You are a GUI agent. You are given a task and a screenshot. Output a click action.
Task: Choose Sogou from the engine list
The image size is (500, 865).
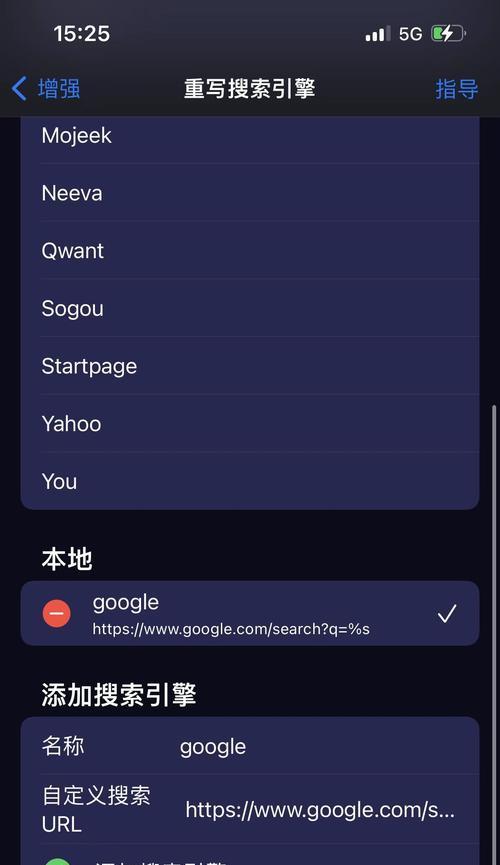tap(250, 308)
